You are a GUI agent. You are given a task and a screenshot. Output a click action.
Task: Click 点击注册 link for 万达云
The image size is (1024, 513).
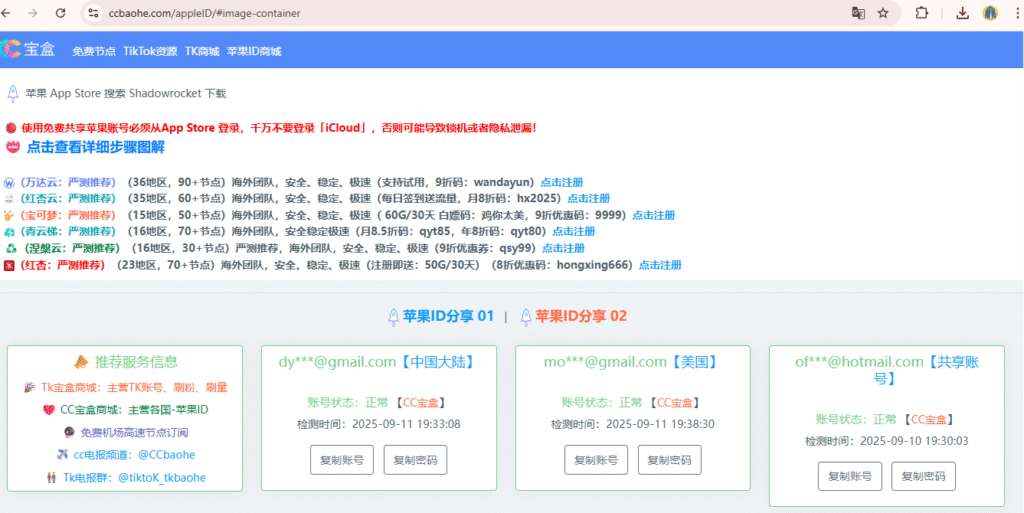tap(562, 183)
